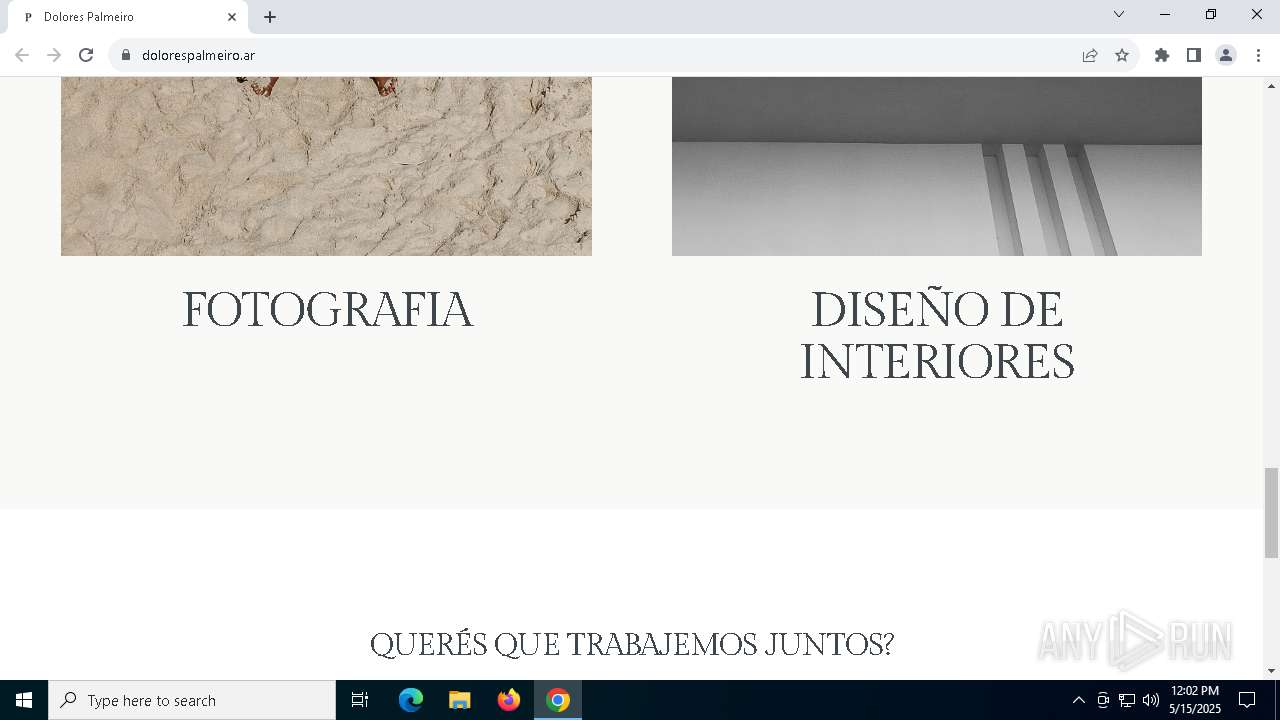Open the Chrome profile avatar menu
This screenshot has height=720, width=1280.
tap(1226, 55)
